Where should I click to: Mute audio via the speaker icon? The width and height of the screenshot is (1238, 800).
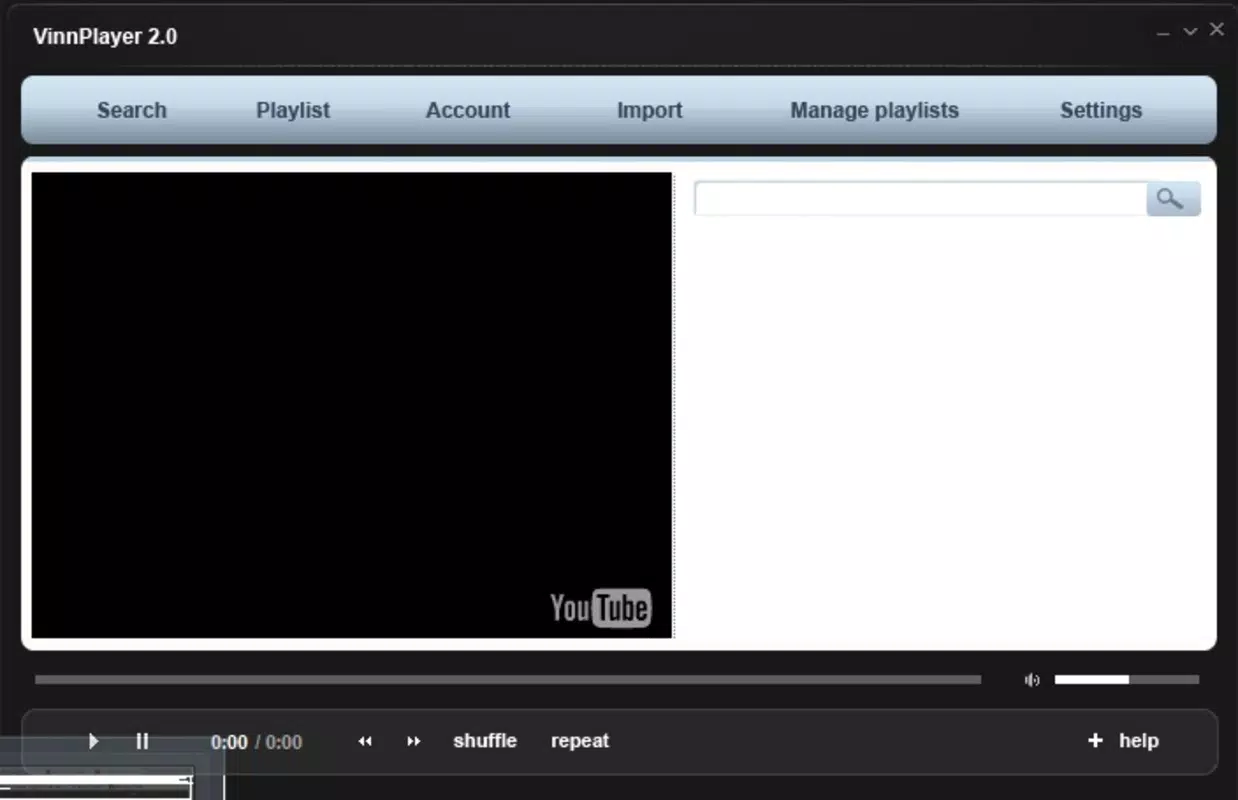(x=1032, y=680)
